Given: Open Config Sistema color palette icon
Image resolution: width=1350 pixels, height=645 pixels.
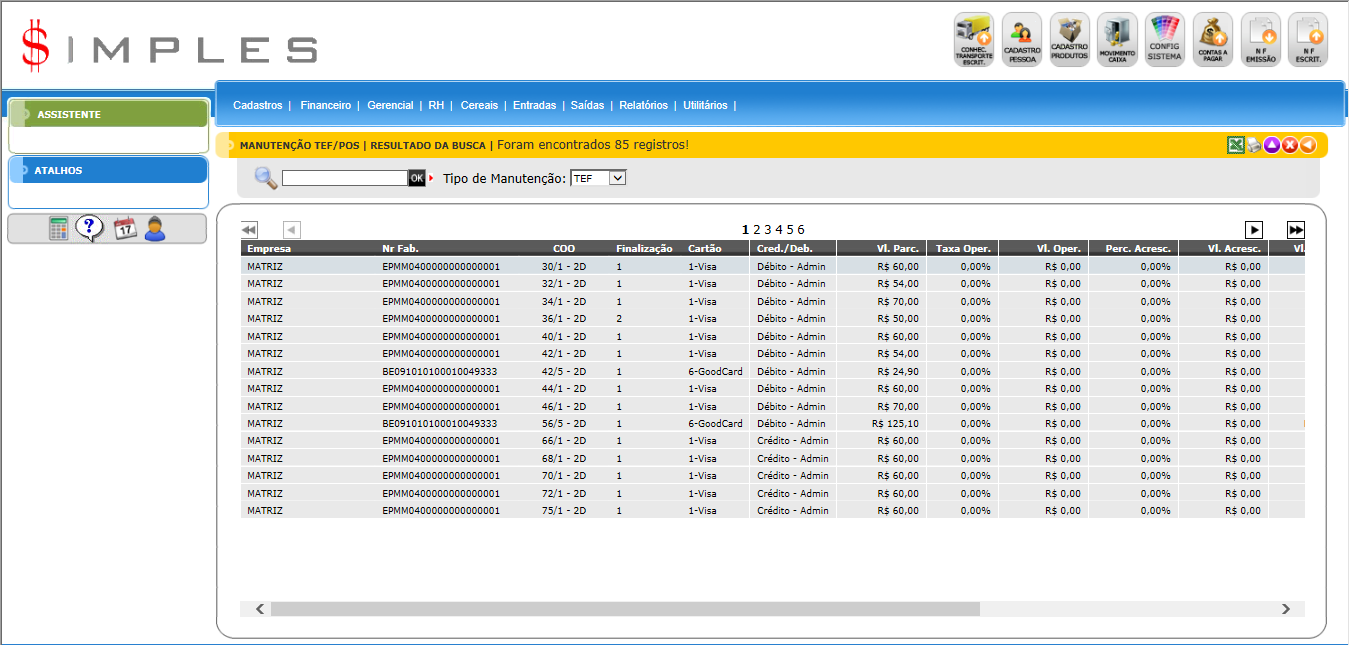Looking at the screenshot, I should coord(1164,40).
